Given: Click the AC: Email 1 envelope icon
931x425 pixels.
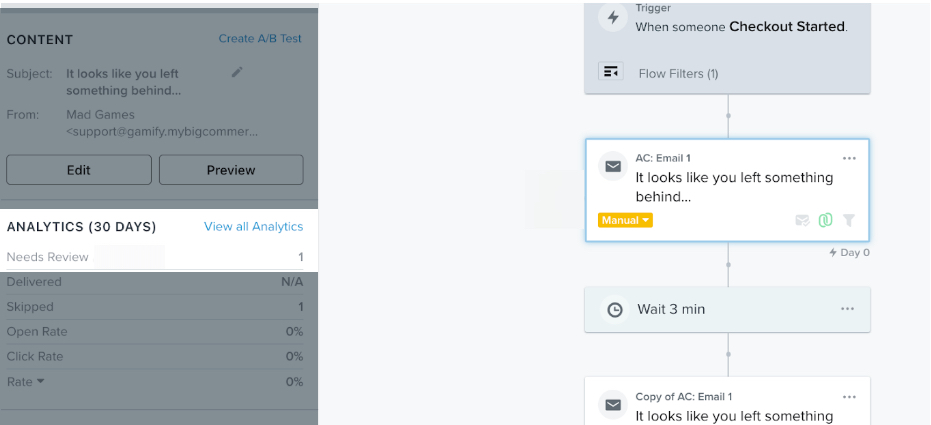Looking at the screenshot, I should tap(613, 167).
